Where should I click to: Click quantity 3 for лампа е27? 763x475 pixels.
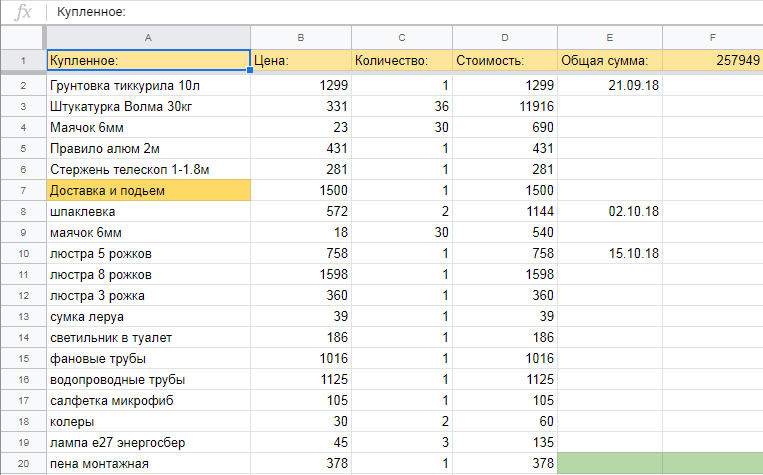tap(402, 442)
